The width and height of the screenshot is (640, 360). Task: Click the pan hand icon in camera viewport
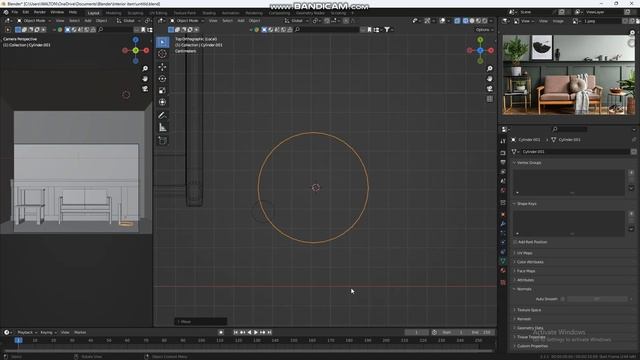click(x=145, y=79)
